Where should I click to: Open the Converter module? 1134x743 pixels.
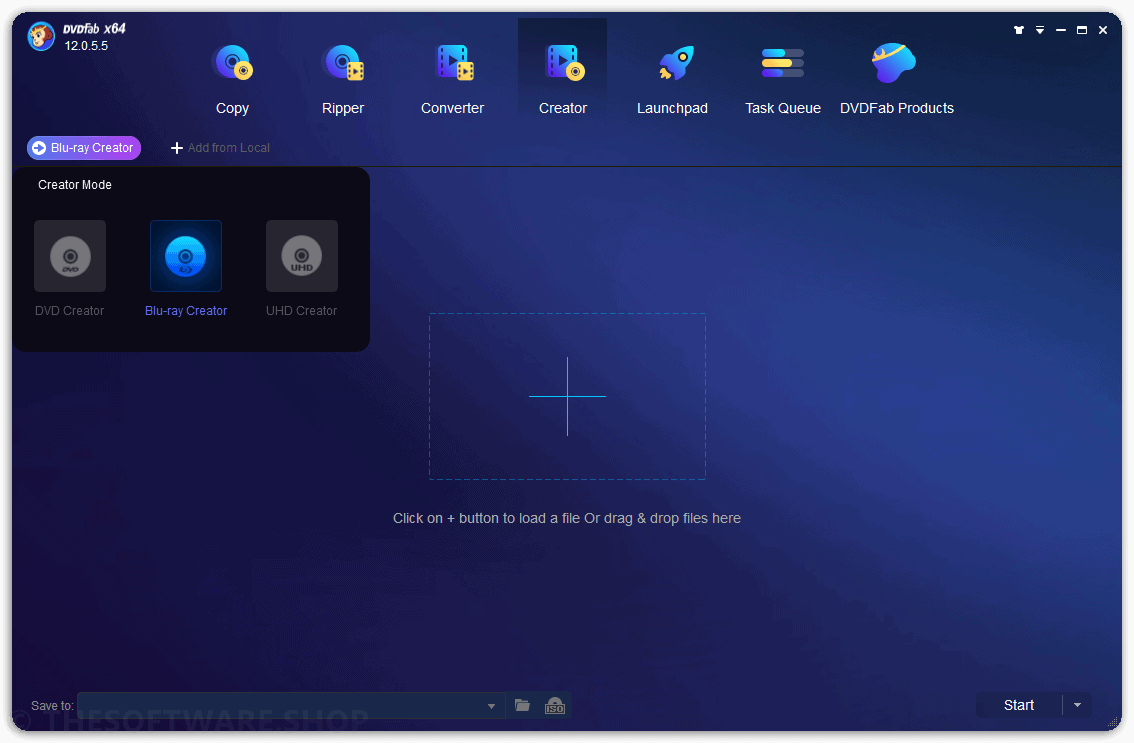point(453,79)
